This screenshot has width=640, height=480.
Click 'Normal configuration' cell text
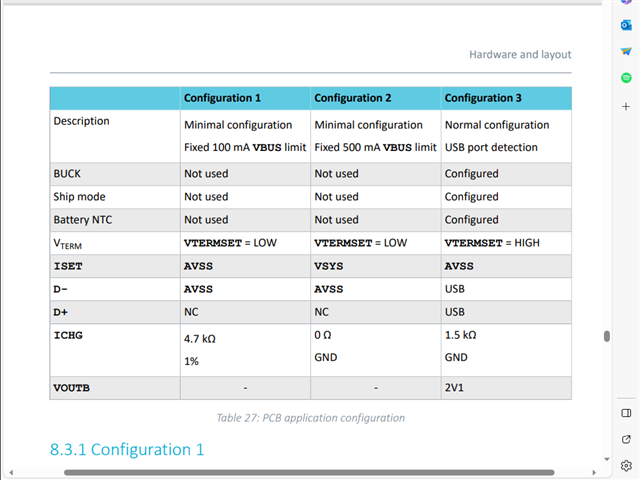[497, 125]
